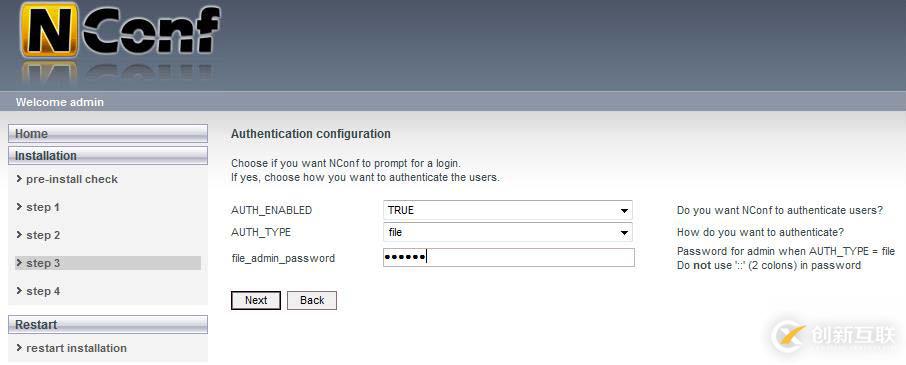Go to installation step 2
The width and height of the screenshot is (906, 365).
(43, 235)
